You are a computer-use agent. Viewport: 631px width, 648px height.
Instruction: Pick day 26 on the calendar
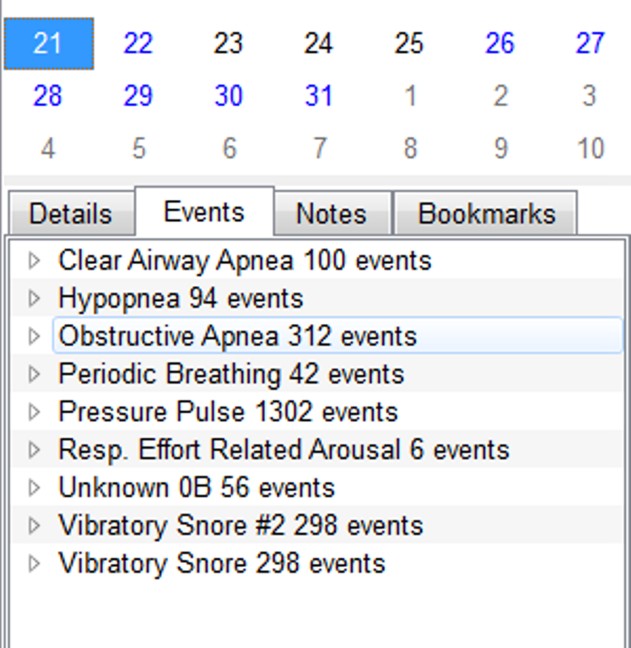tap(499, 44)
